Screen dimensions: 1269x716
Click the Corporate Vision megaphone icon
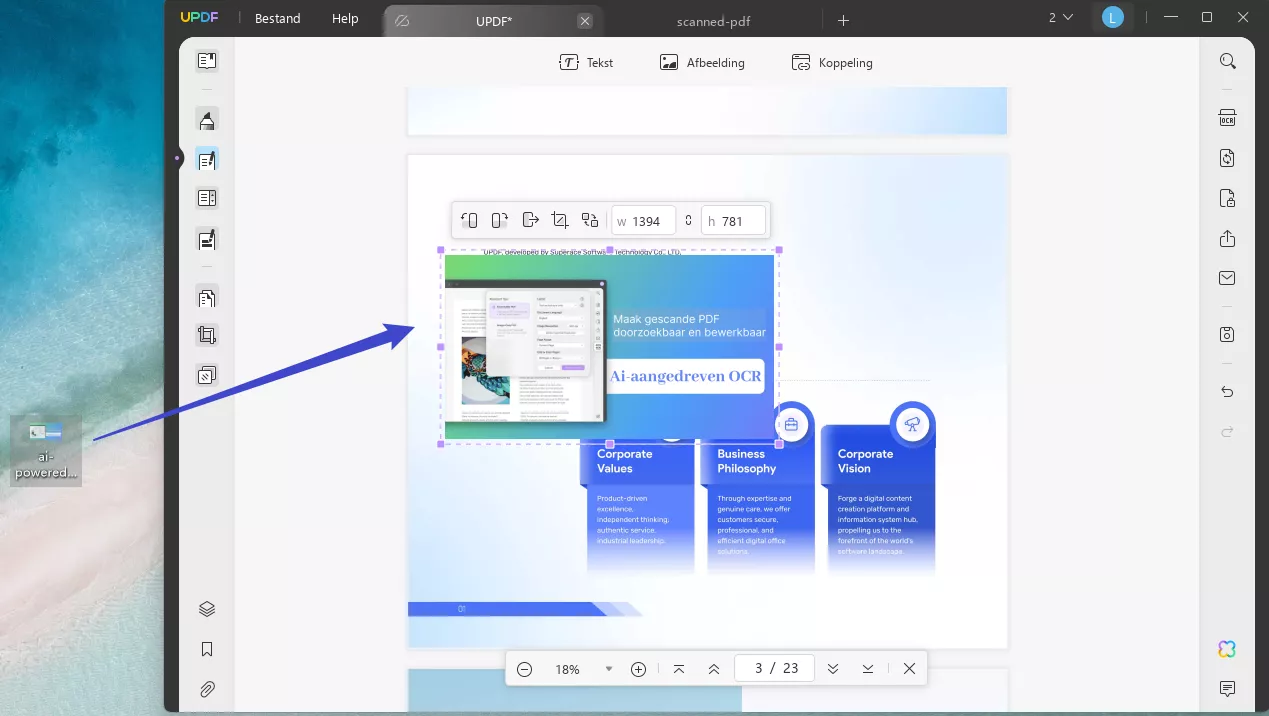912,424
